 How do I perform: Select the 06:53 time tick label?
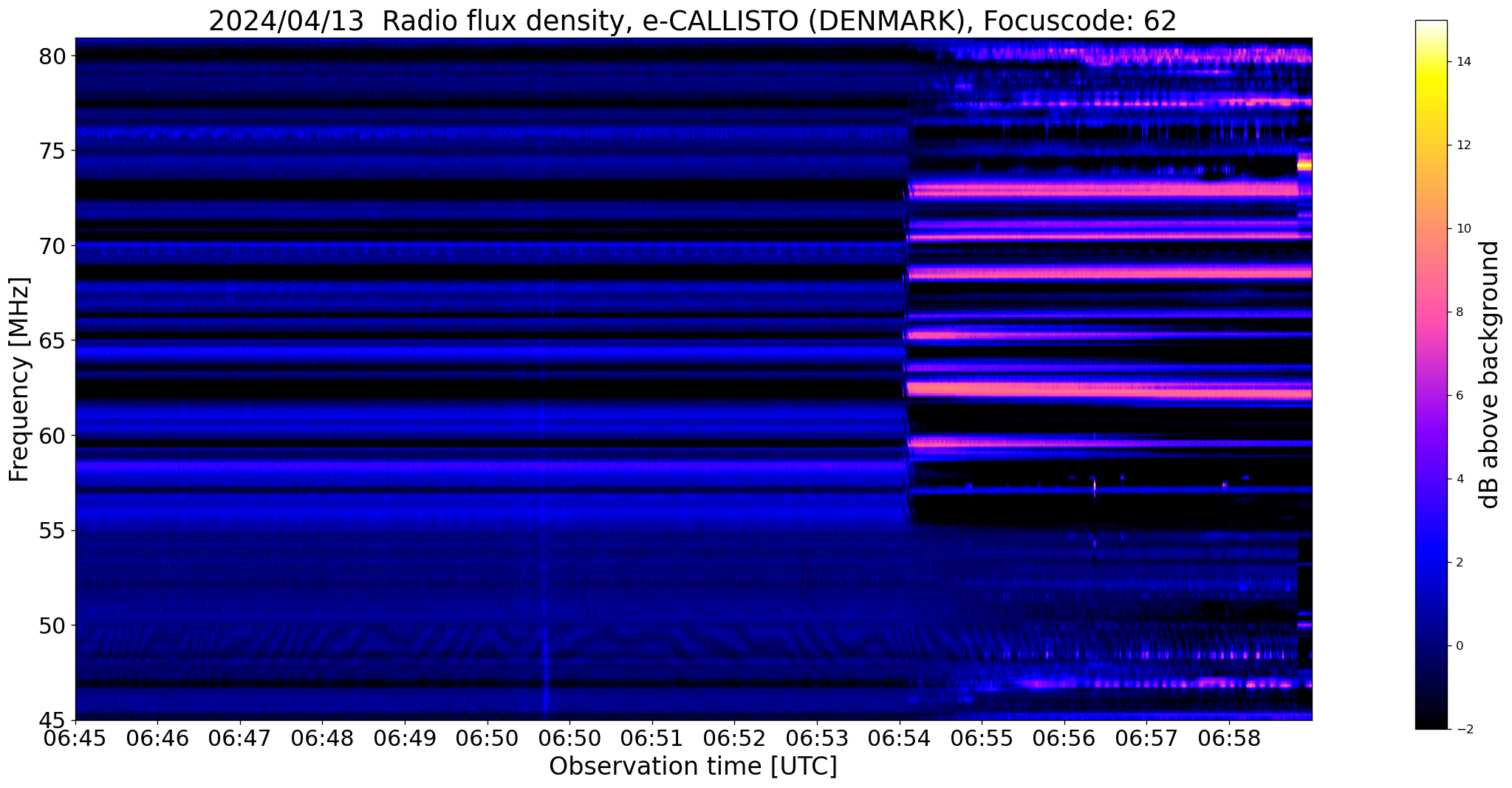(x=818, y=739)
